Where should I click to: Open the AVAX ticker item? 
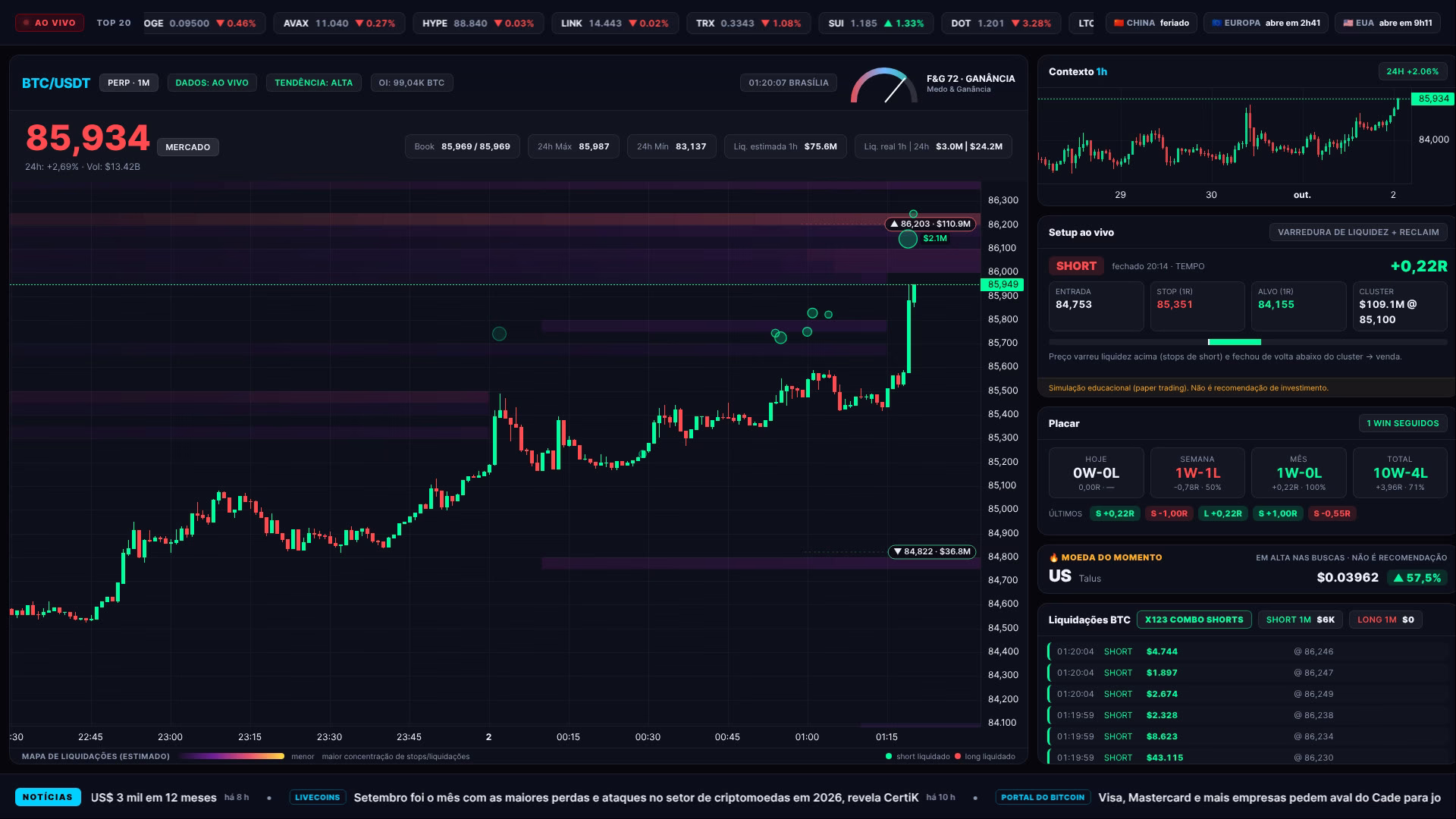click(339, 24)
